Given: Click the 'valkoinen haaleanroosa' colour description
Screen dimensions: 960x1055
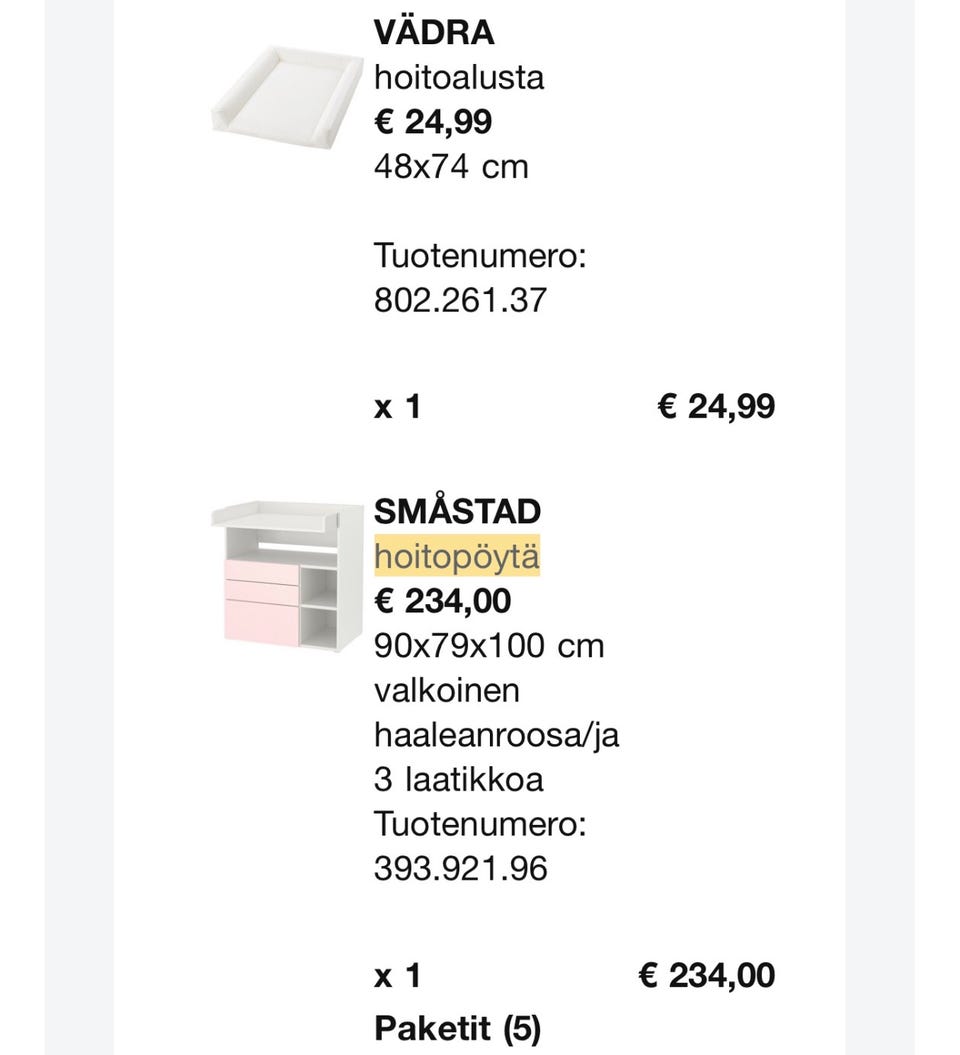Looking at the screenshot, I should pos(496,713).
